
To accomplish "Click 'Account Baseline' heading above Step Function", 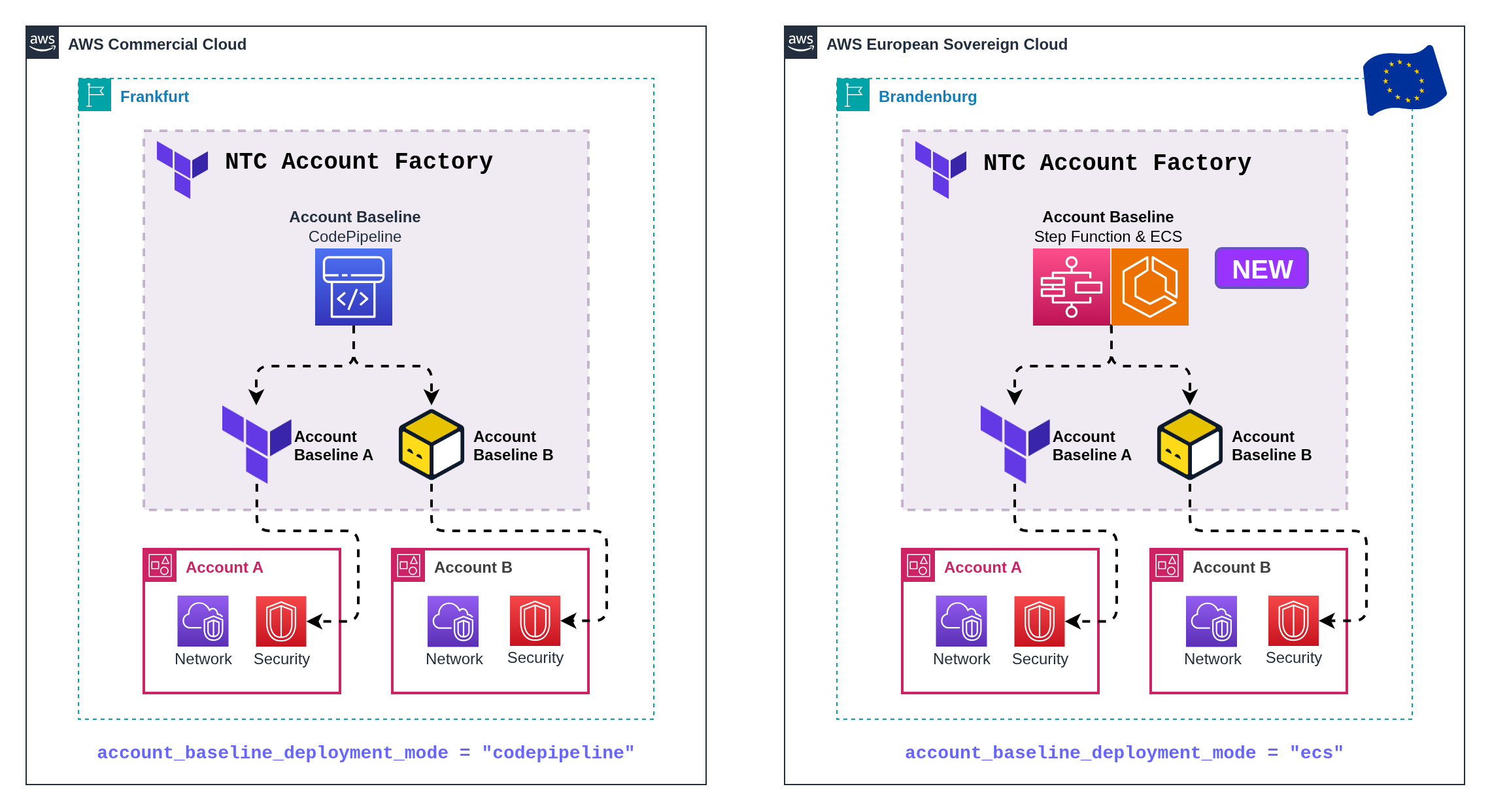I will click(1108, 217).
